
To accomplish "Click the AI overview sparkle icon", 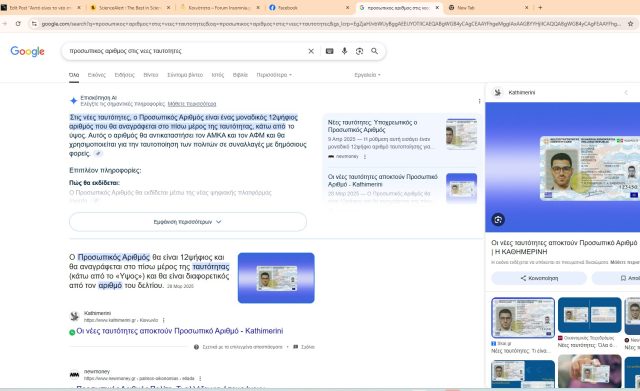I will [x=73, y=100].
